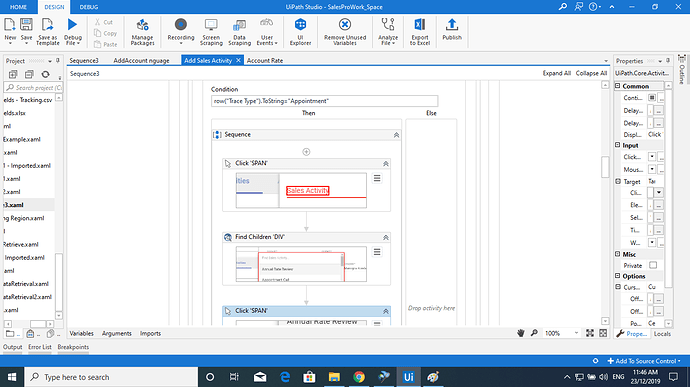This screenshot has height=387, width=690.
Task: Collapse the Misc properties section
Action: point(618,254)
